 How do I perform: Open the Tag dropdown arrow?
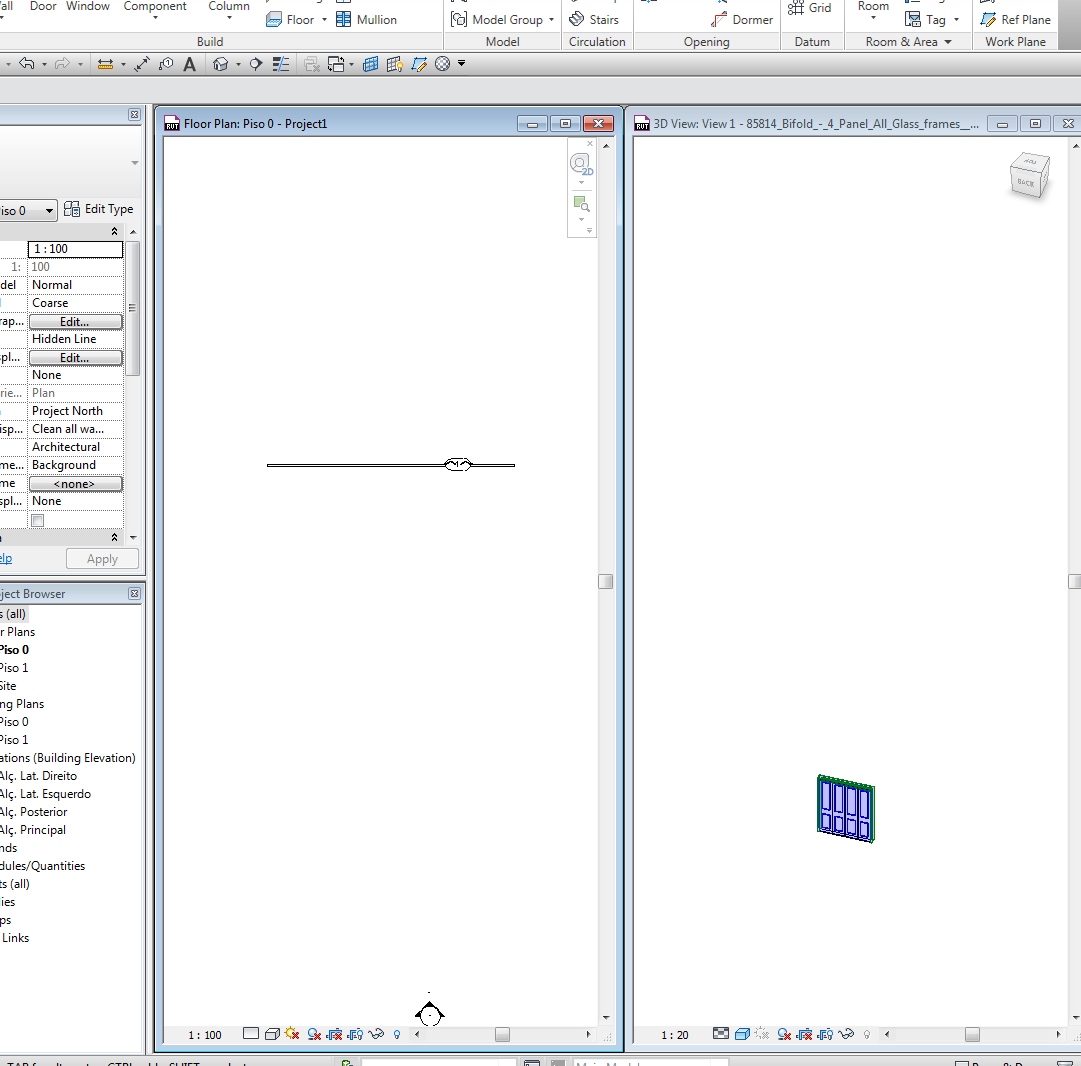(x=956, y=20)
